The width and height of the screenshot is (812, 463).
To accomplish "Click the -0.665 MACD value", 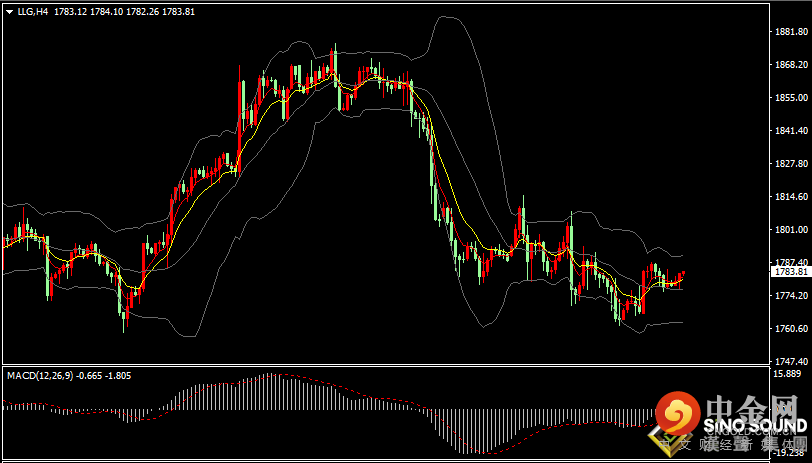I will pyautogui.click(x=90, y=375).
